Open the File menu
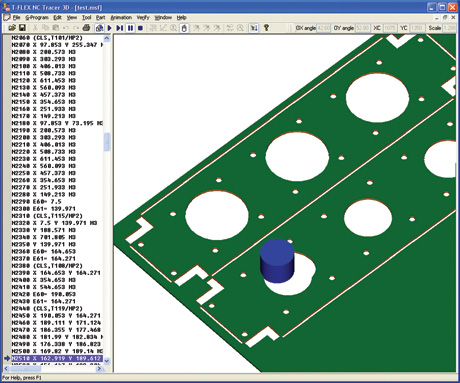Screen dimensions: 460x383 (16, 17)
